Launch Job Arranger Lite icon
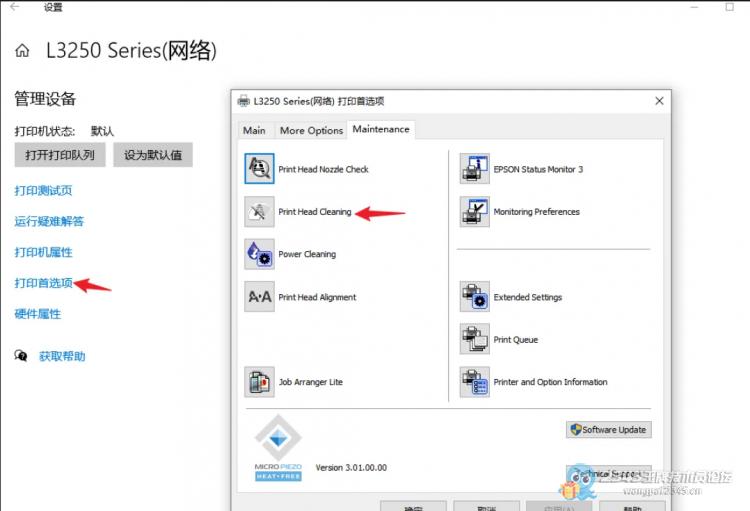 pyautogui.click(x=259, y=382)
